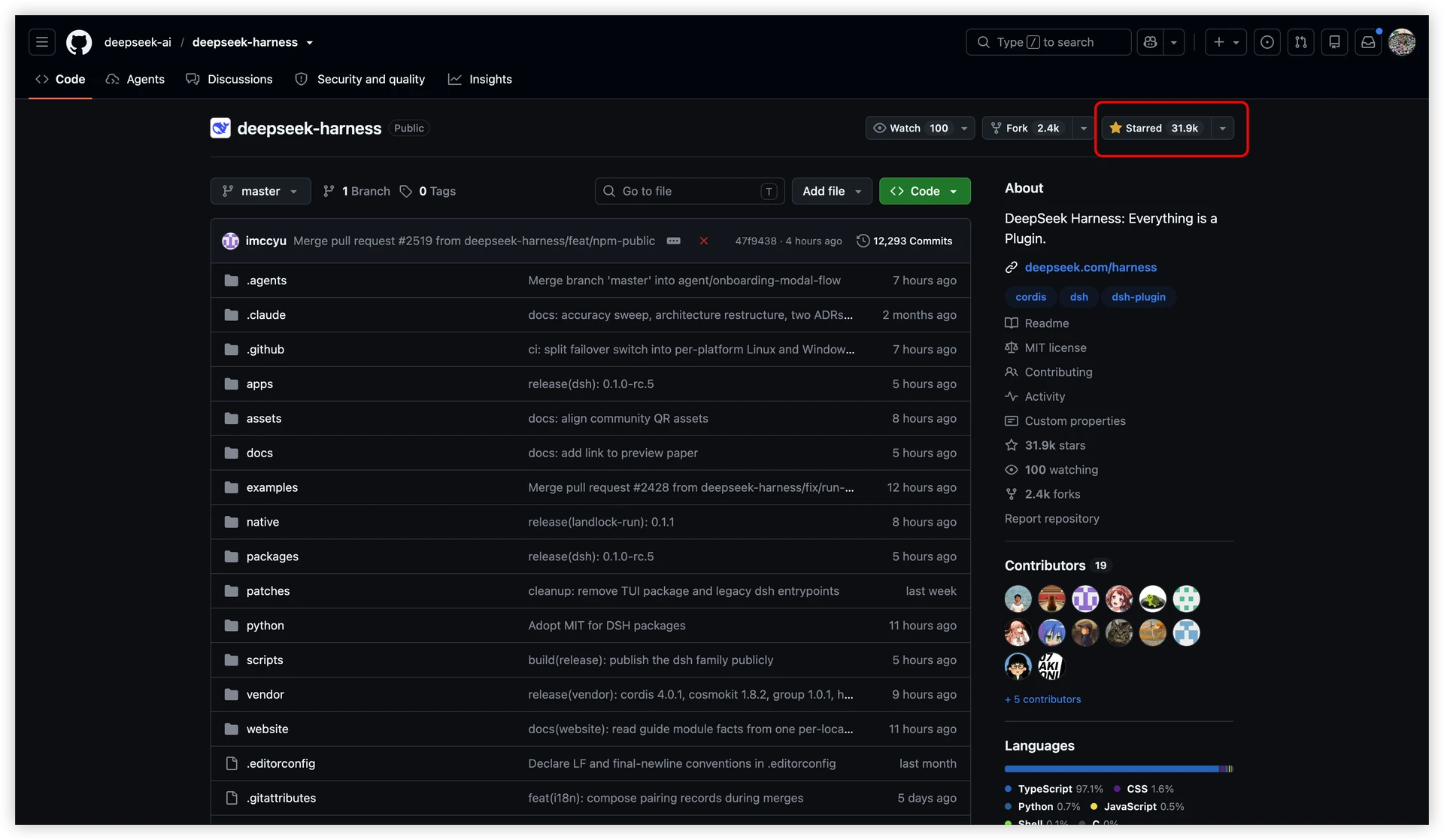Open the packages folder
Image resolution: width=1444 pixels, height=840 pixels.
click(x=272, y=556)
